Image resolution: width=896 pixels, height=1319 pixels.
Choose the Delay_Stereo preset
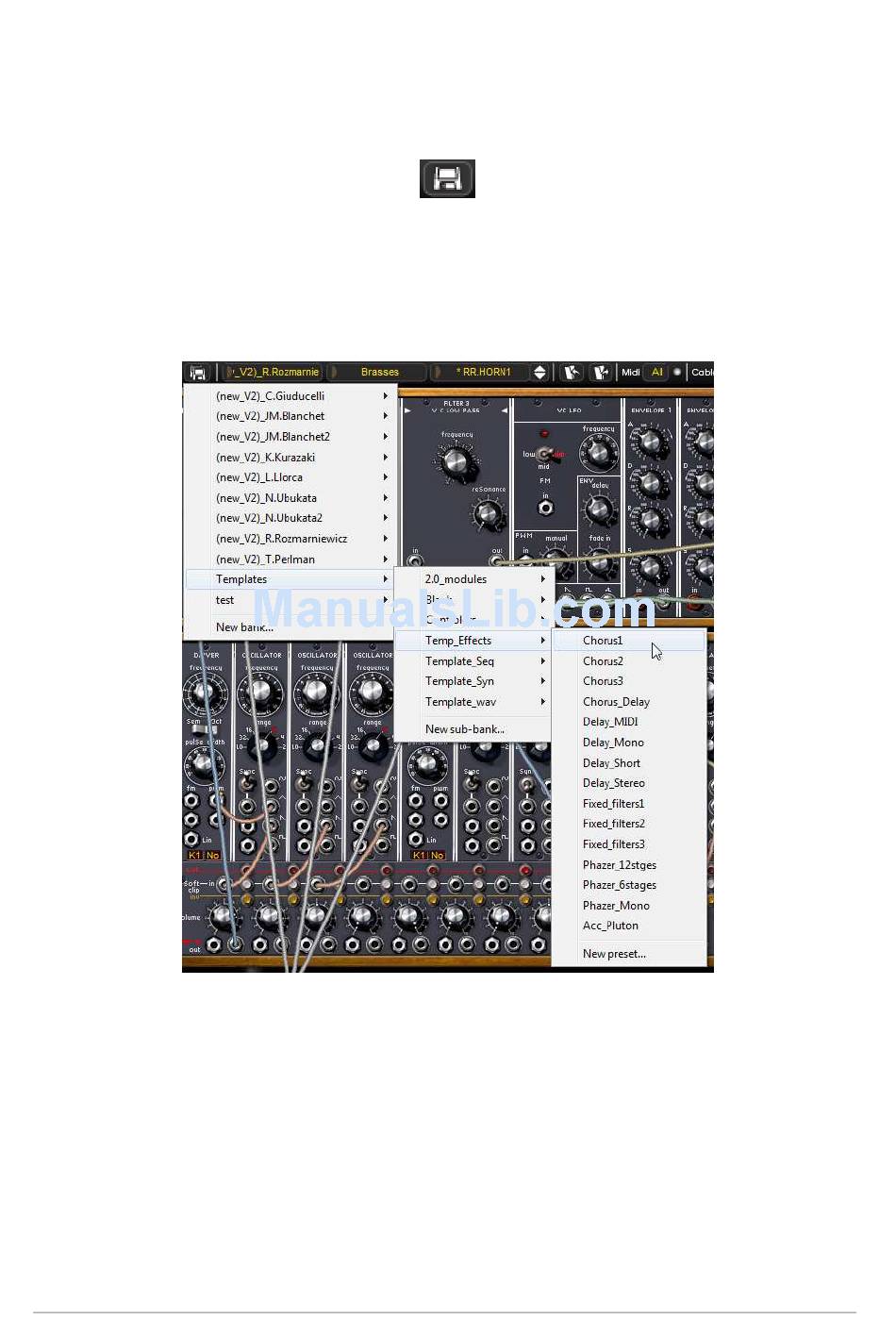click(629, 783)
